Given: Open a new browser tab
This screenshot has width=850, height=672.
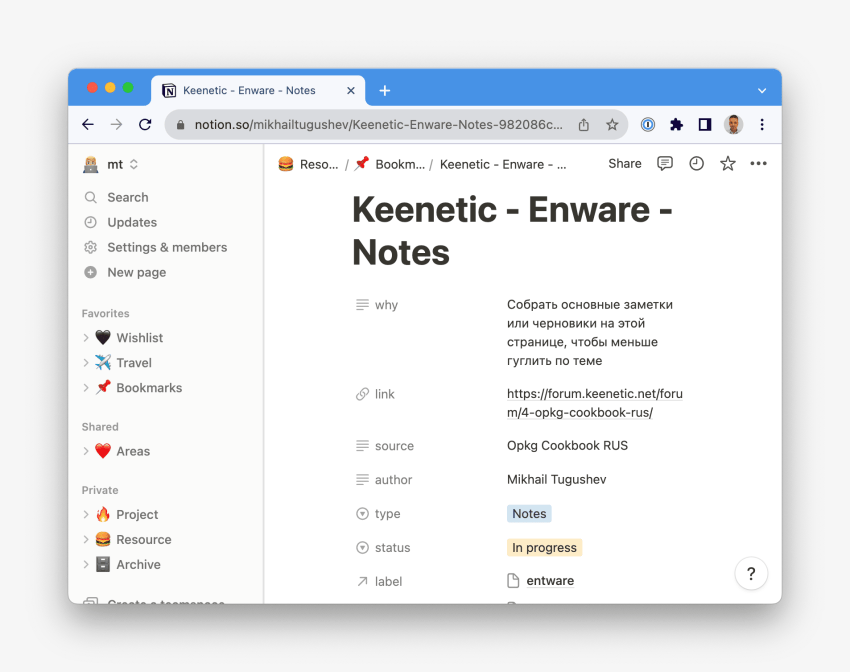Looking at the screenshot, I should point(384,91).
